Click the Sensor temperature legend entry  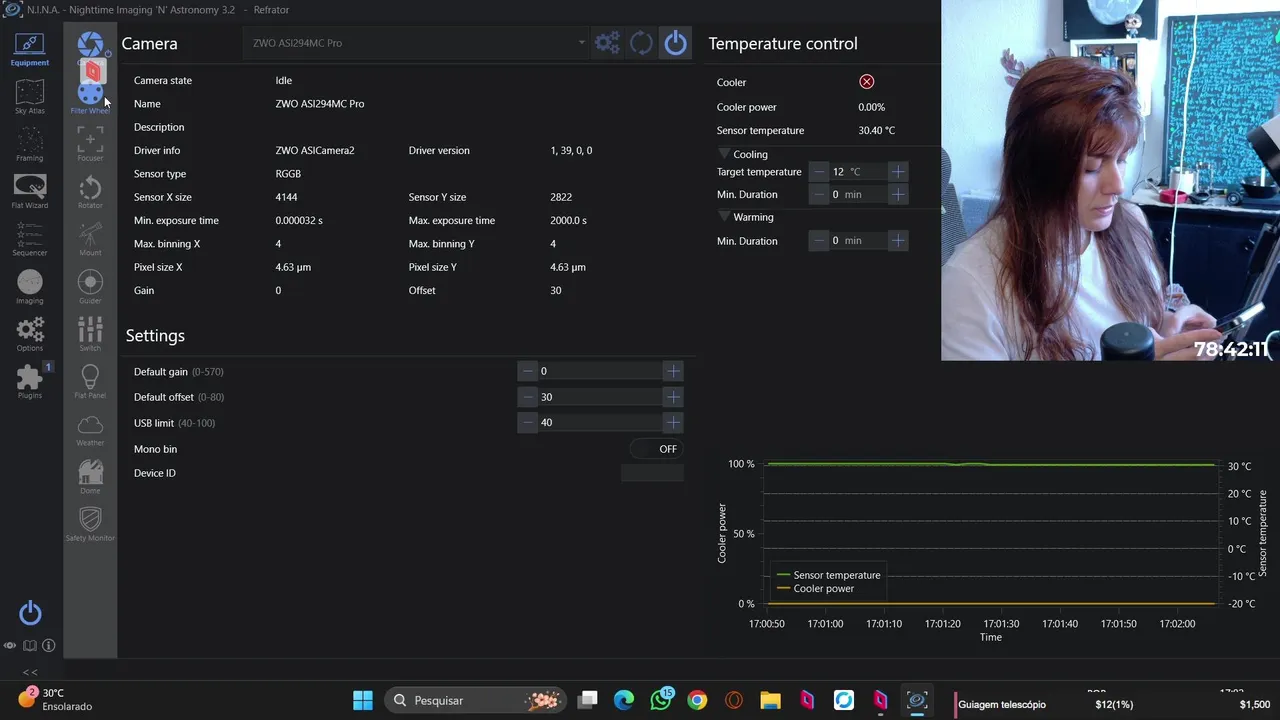(x=828, y=575)
